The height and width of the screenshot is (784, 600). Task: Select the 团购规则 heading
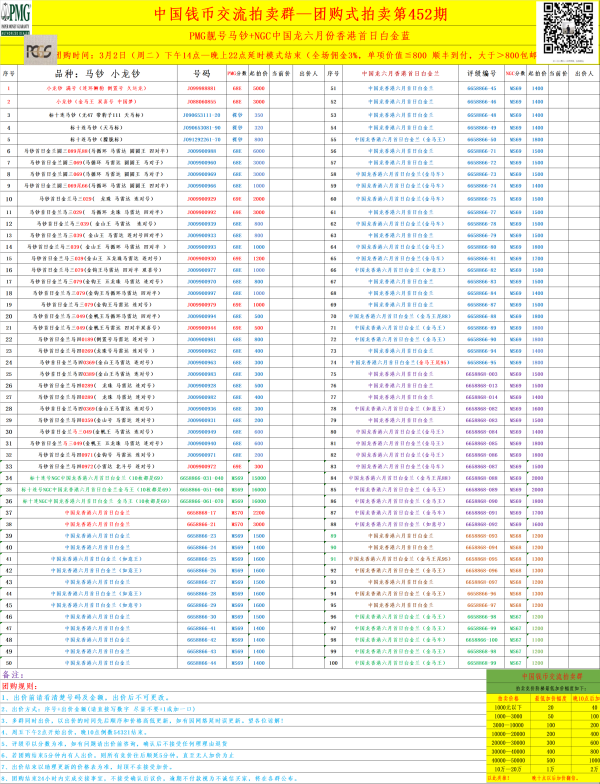tap(22, 690)
